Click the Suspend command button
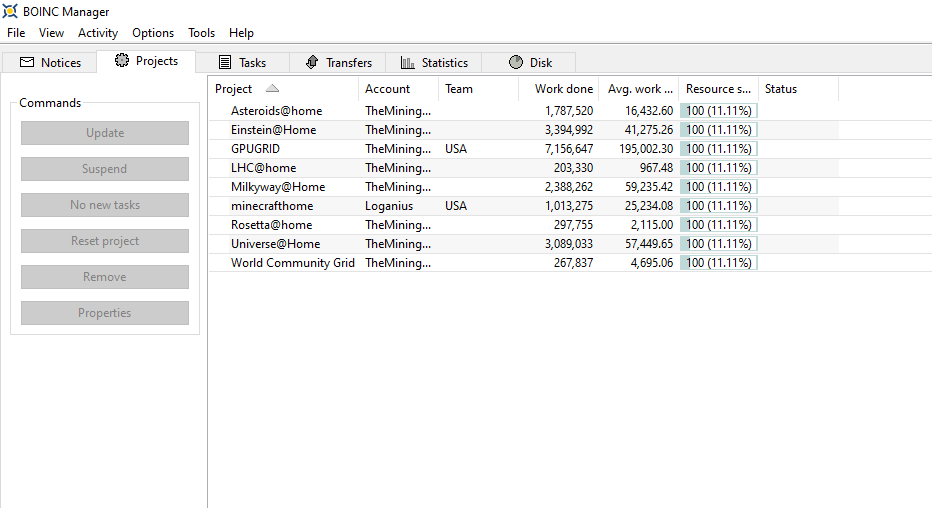This screenshot has height=508, width=932. click(x=105, y=169)
